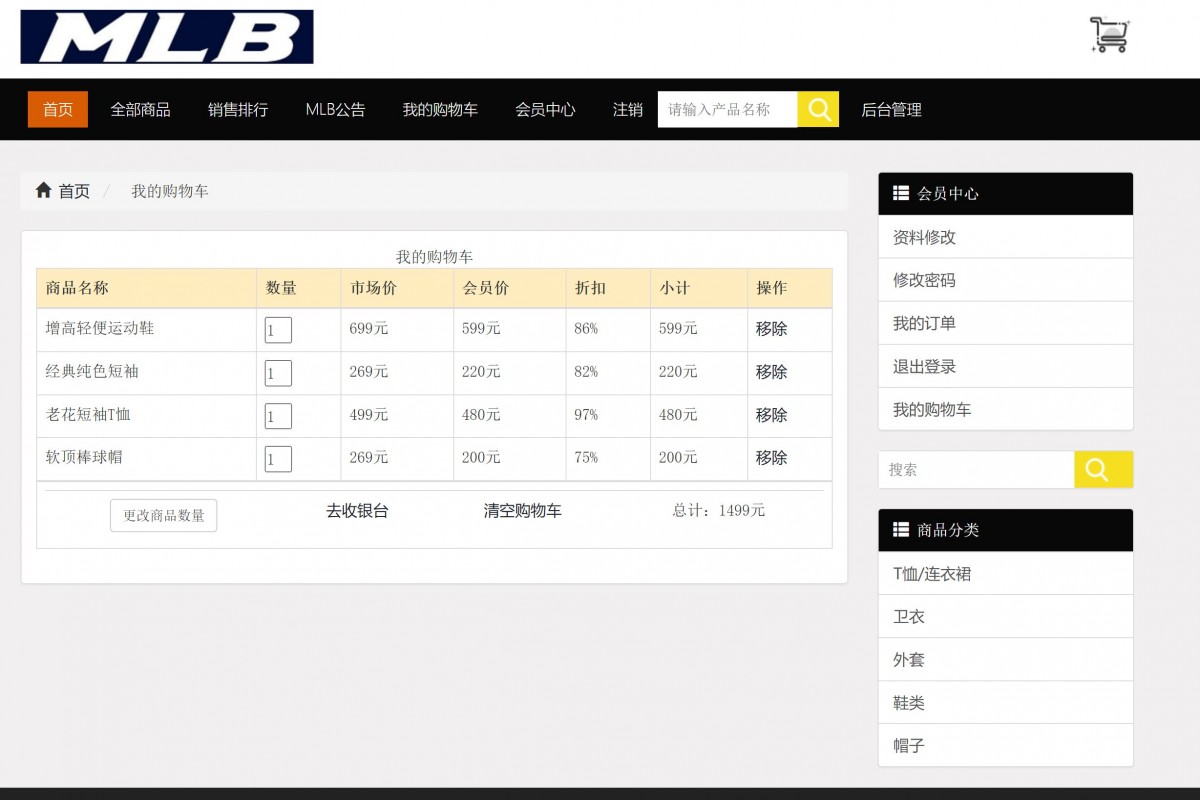Image resolution: width=1200 pixels, height=800 pixels.
Task: Open the shopping cart icon top right
Action: [1108, 35]
